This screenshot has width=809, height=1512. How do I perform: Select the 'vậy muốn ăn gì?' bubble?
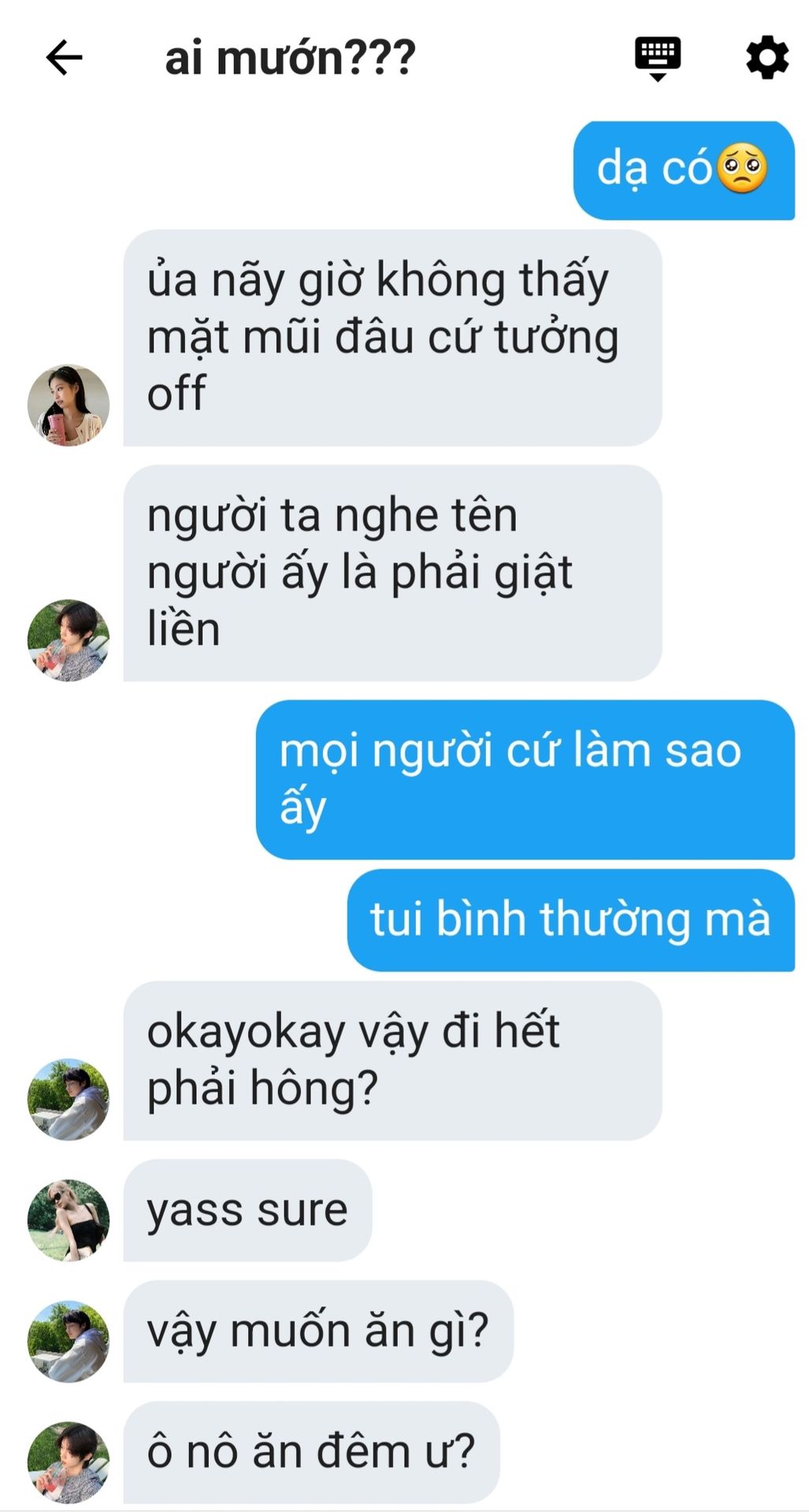coord(318,1332)
